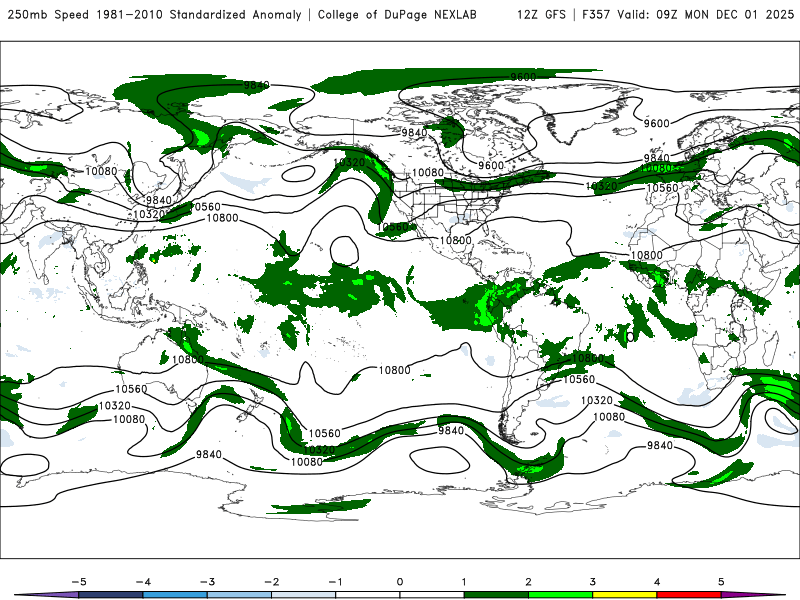Click the 'College of DuPage NEXLAB' text
Screen dimensions: 800x600
pyautogui.click(x=397, y=15)
